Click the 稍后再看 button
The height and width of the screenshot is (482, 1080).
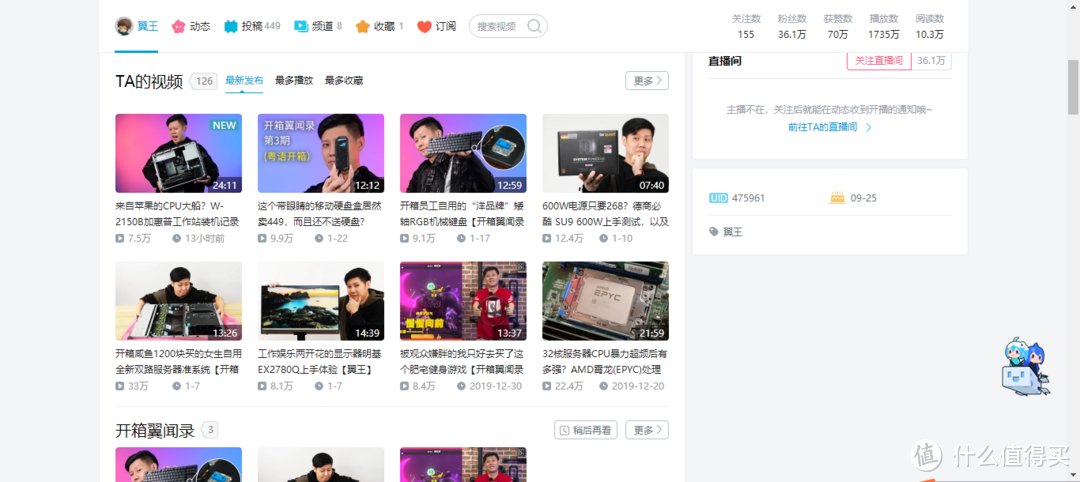point(586,430)
